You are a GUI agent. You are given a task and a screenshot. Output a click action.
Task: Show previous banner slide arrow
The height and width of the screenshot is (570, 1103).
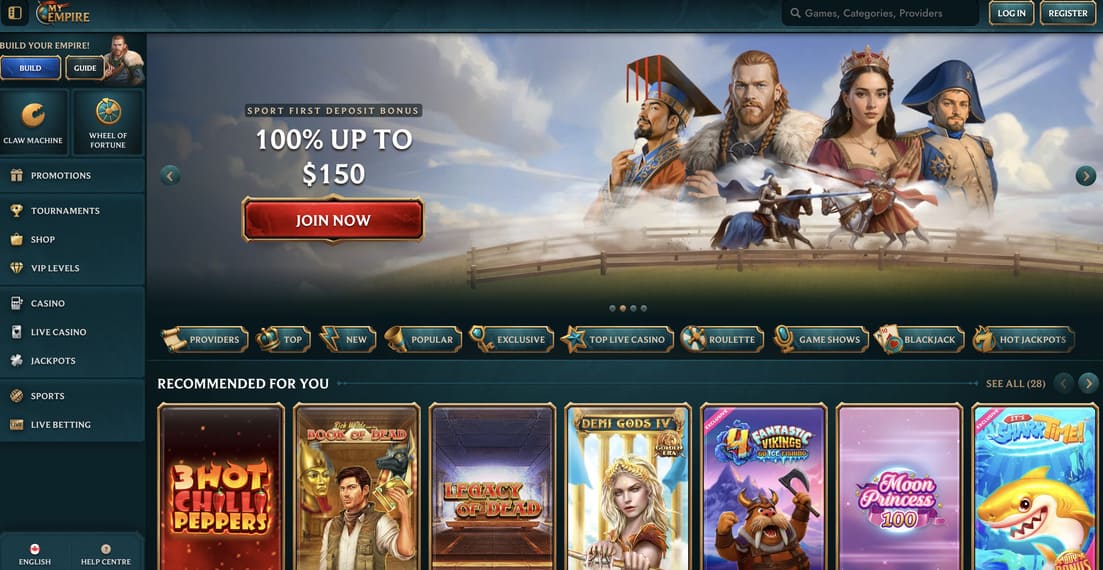coord(170,175)
